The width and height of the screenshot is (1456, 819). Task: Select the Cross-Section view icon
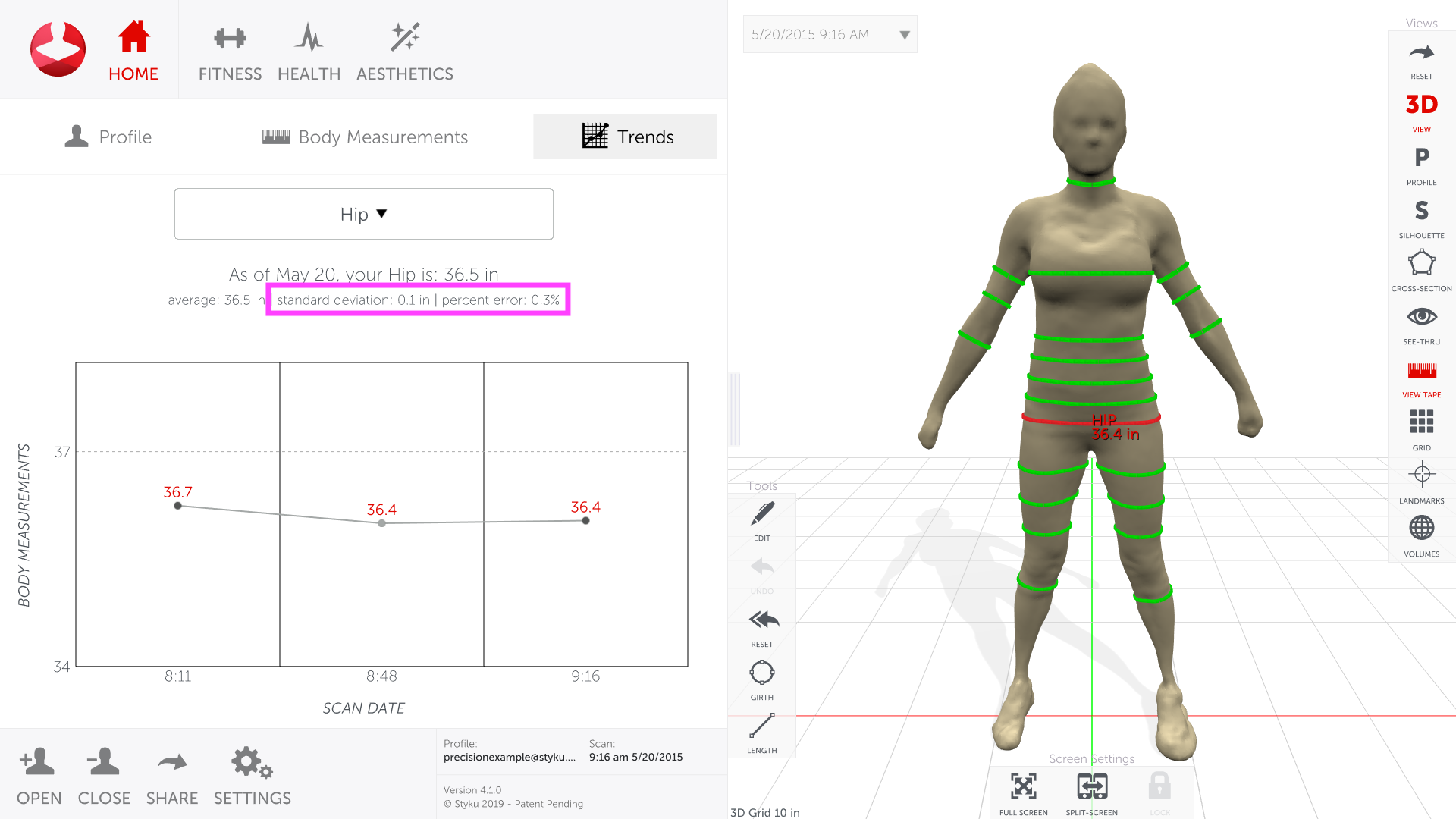pyautogui.click(x=1421, y=264)
